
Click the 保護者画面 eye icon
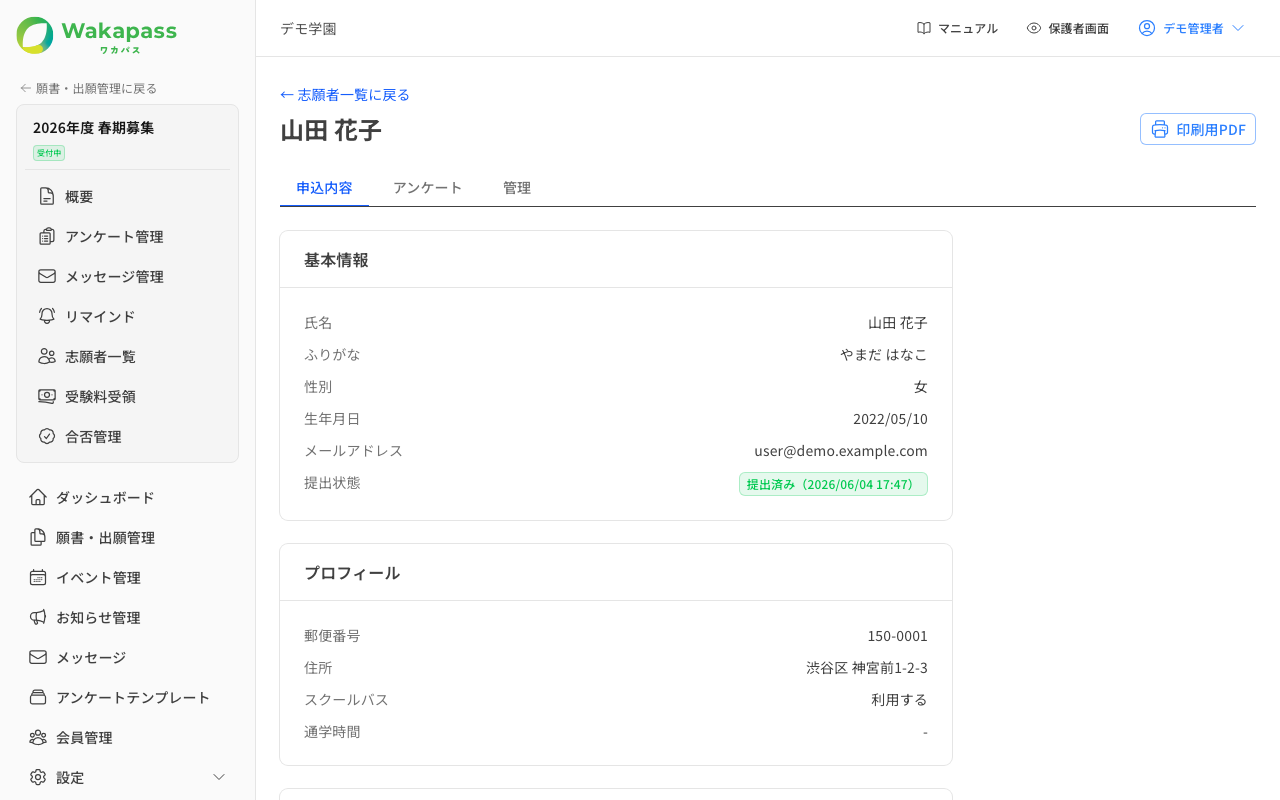1034,28
